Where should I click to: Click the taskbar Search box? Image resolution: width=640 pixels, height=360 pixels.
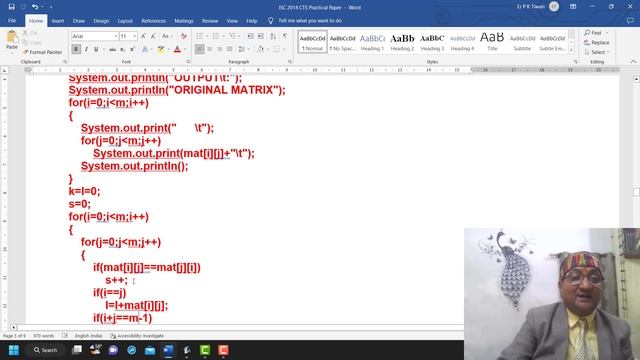click(x=45, y=350)
